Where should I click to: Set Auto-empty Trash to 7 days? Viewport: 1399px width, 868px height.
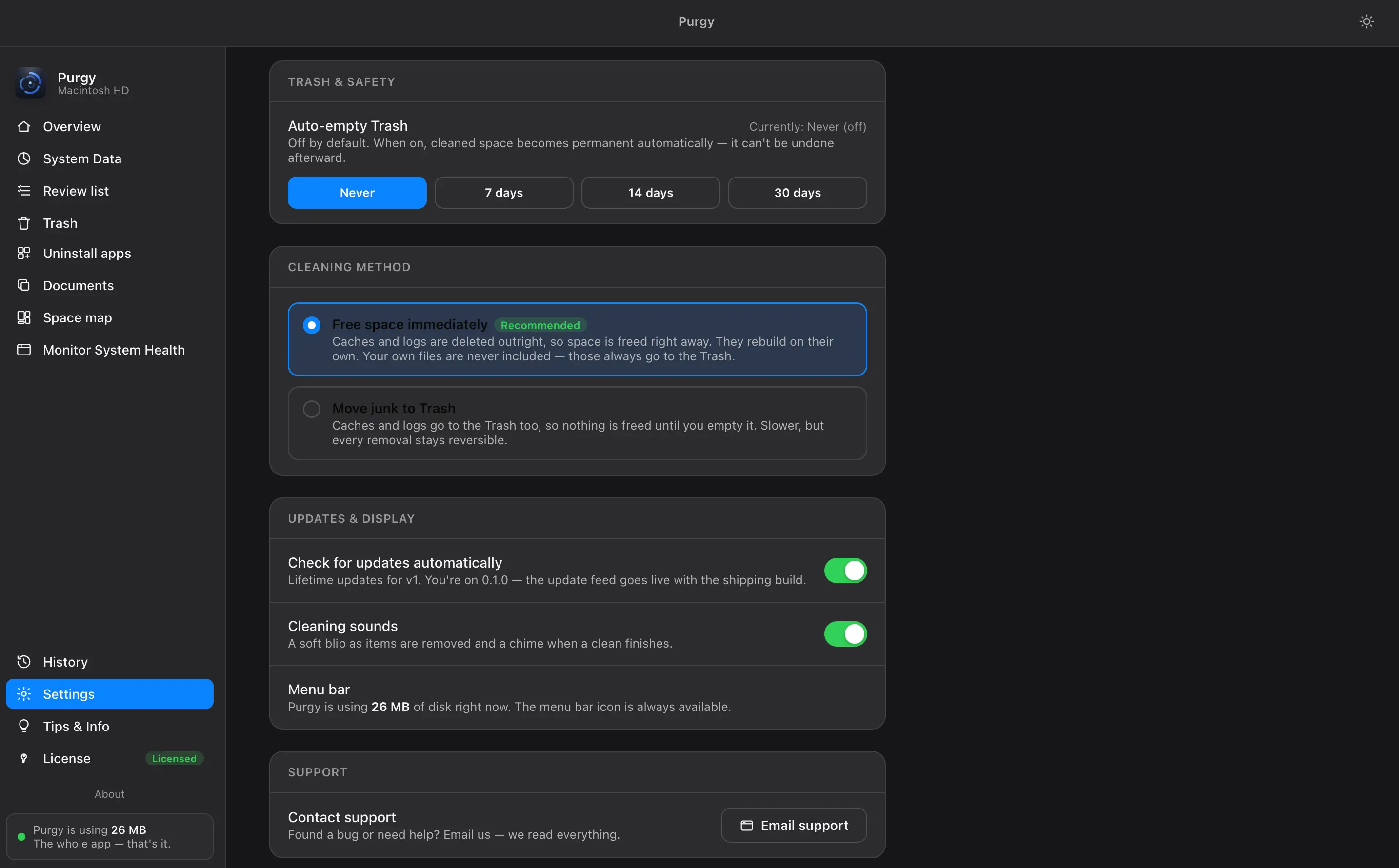[x=504, y=193]
